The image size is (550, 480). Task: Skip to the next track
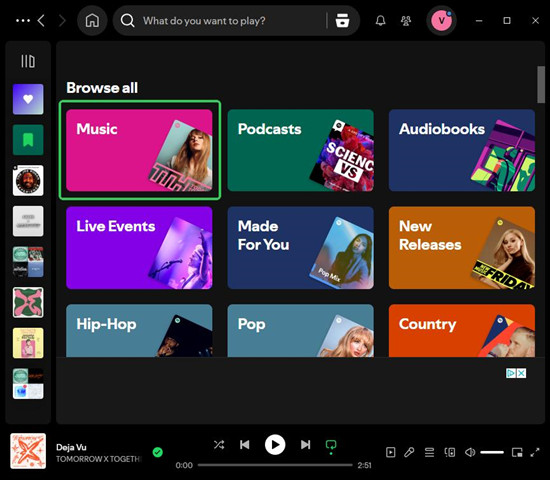306,445
